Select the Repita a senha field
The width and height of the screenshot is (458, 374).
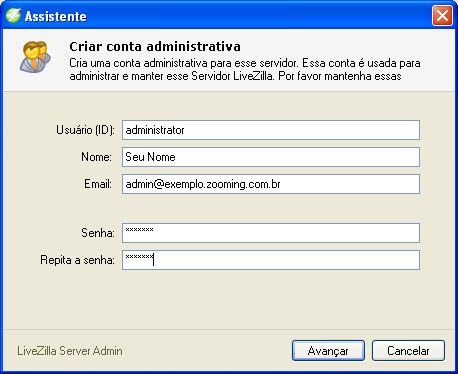coord(271,260)
